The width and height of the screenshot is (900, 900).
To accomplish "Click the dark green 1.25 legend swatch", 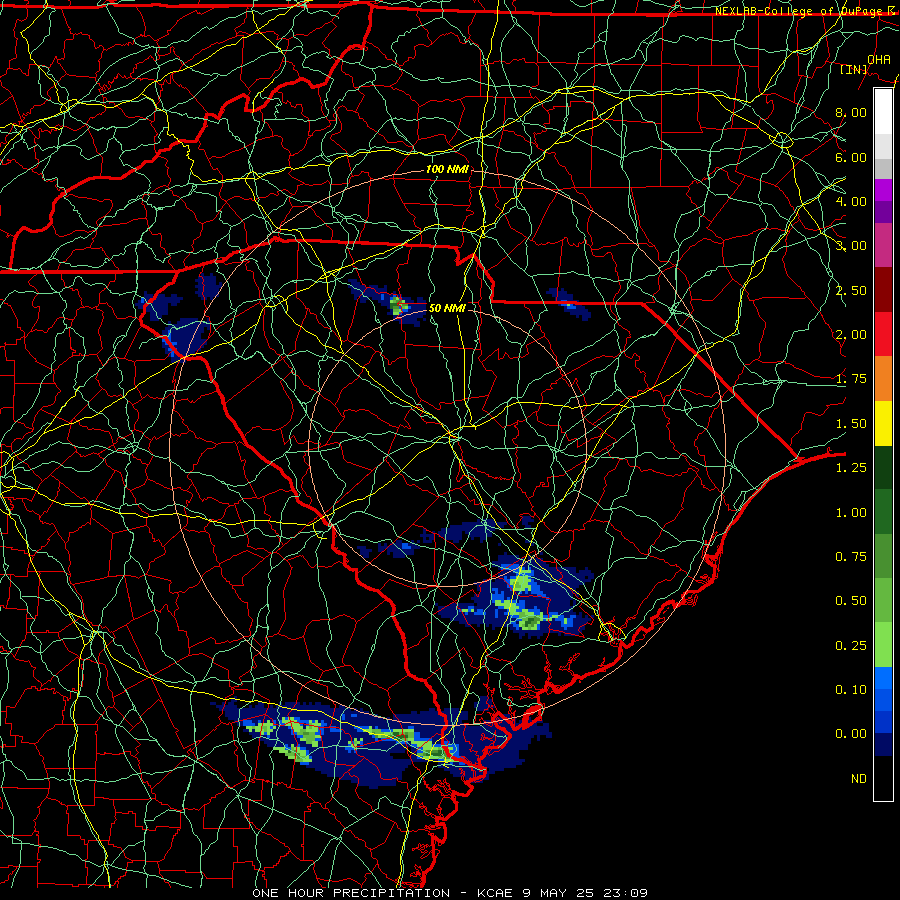I will point(883,467).
